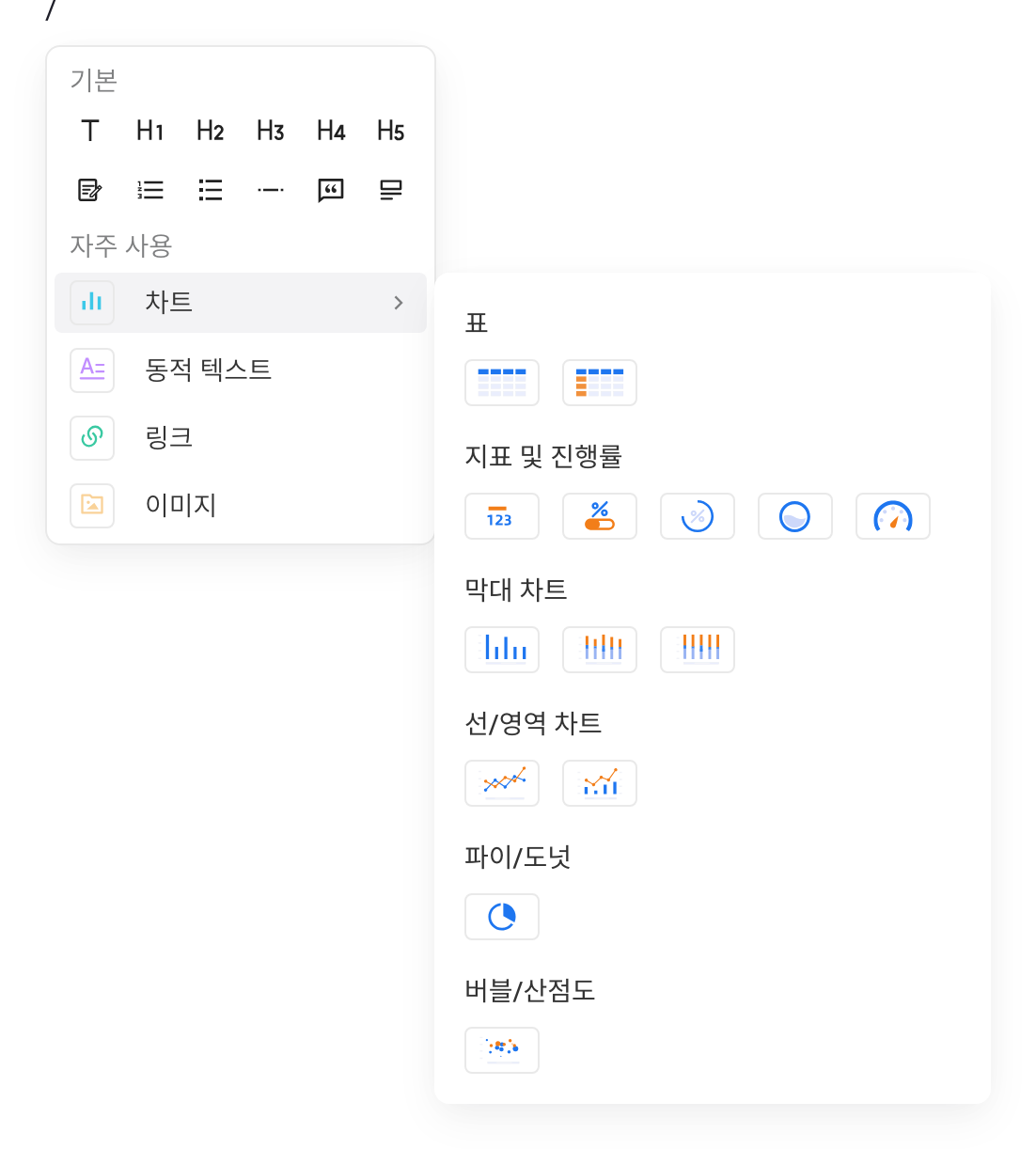Choose the scatter bubble chart icon
The width and height of the screenshot is (1036, 1149).
502,1050
